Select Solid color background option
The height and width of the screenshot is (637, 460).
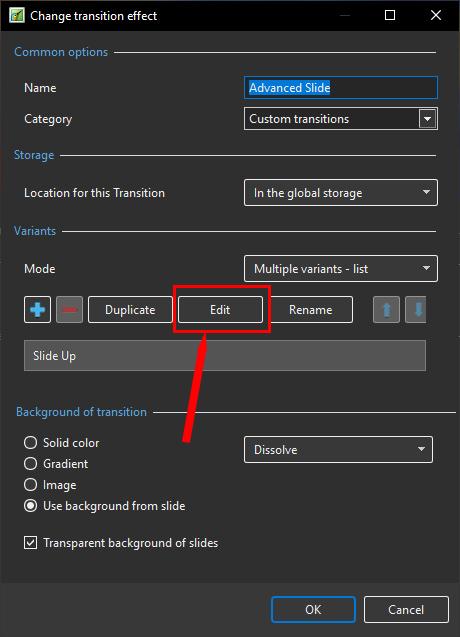click(30, 442)
